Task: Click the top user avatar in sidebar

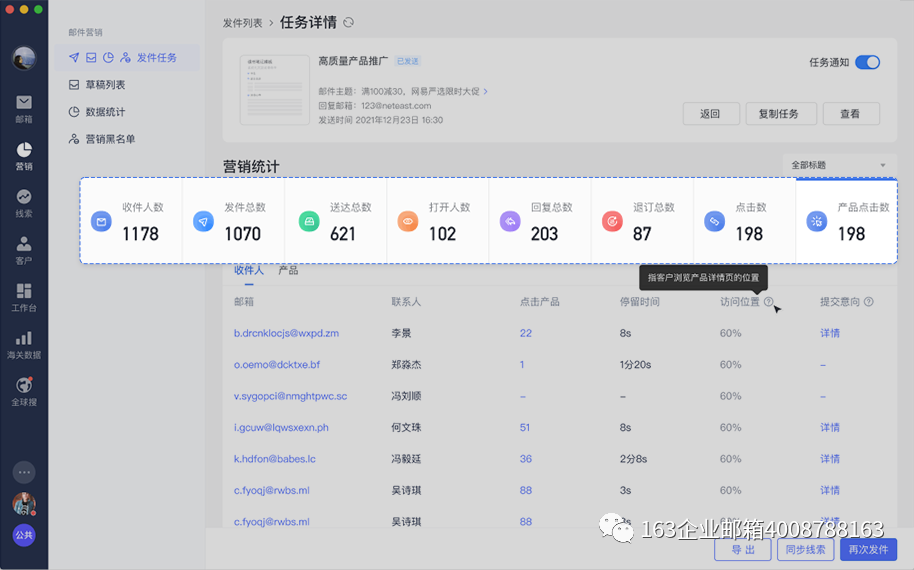Action: pos(24,58)
